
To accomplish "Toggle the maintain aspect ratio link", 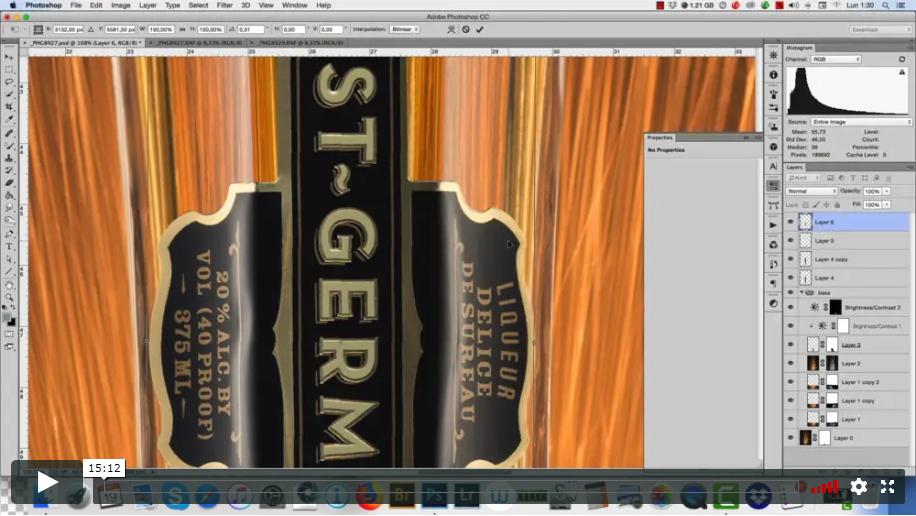I will click(182, 29).
